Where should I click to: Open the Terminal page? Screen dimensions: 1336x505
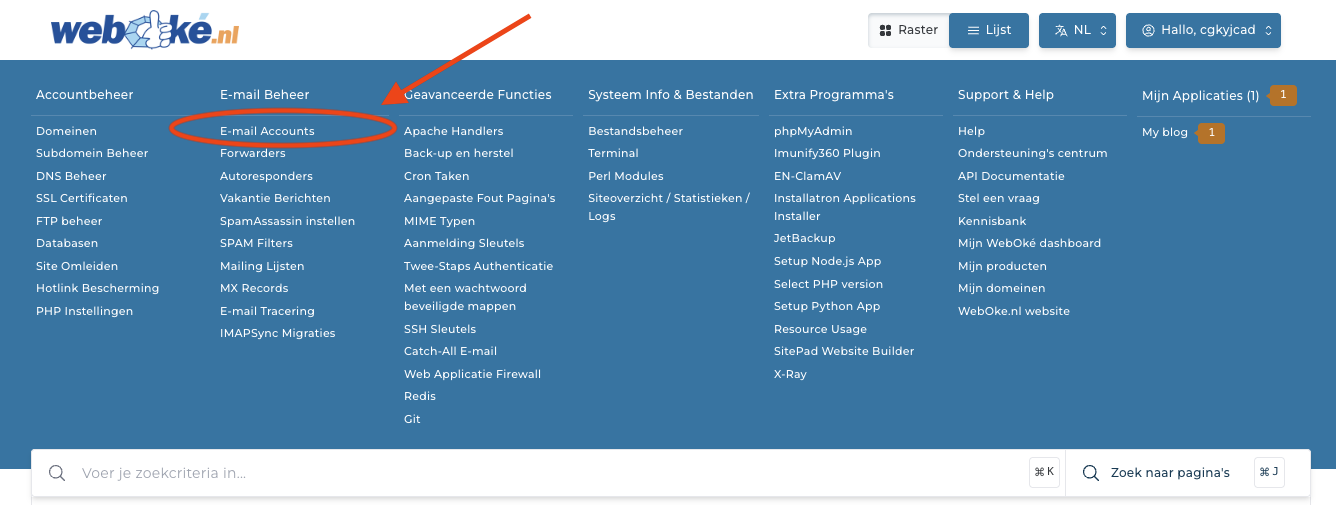(x=613, y=153)
